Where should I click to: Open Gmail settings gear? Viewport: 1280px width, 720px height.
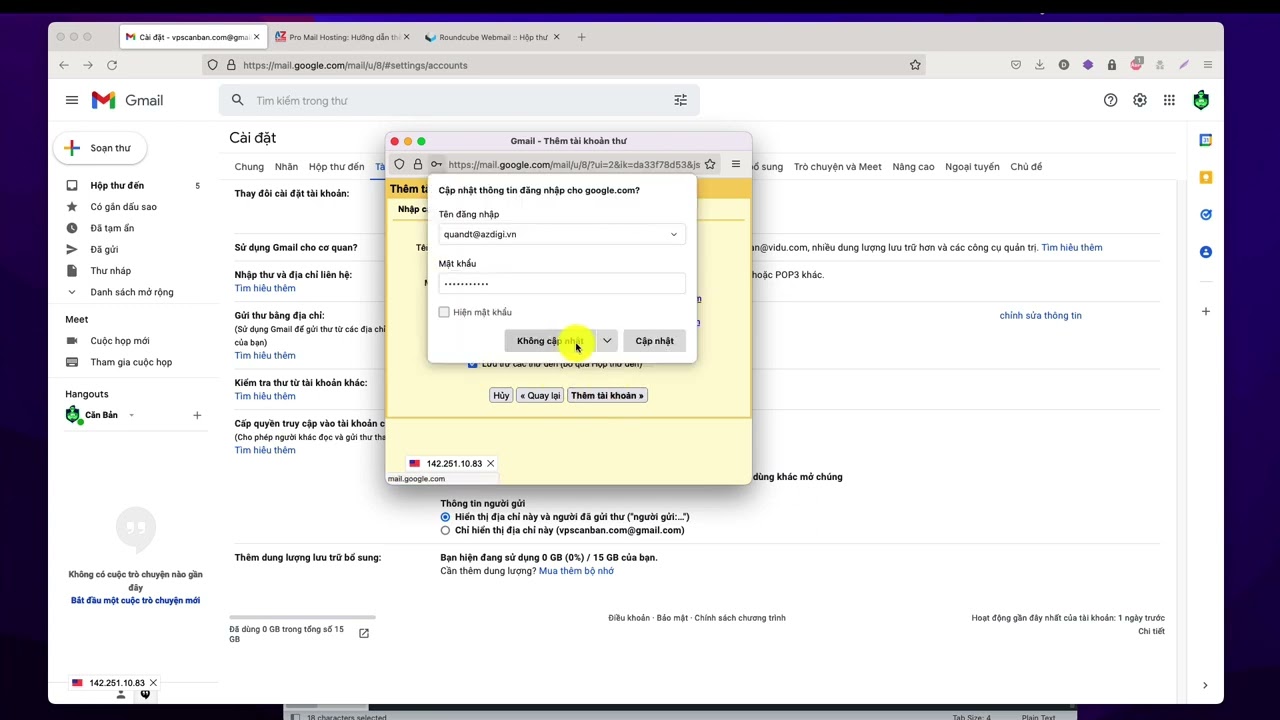point(1140,100)
